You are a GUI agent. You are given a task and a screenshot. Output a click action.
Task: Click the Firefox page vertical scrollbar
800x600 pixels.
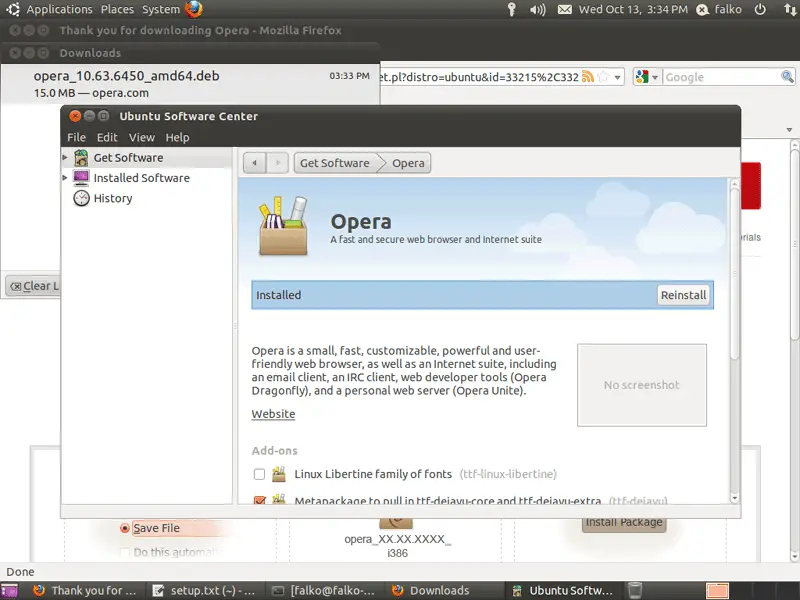[794, 245]
